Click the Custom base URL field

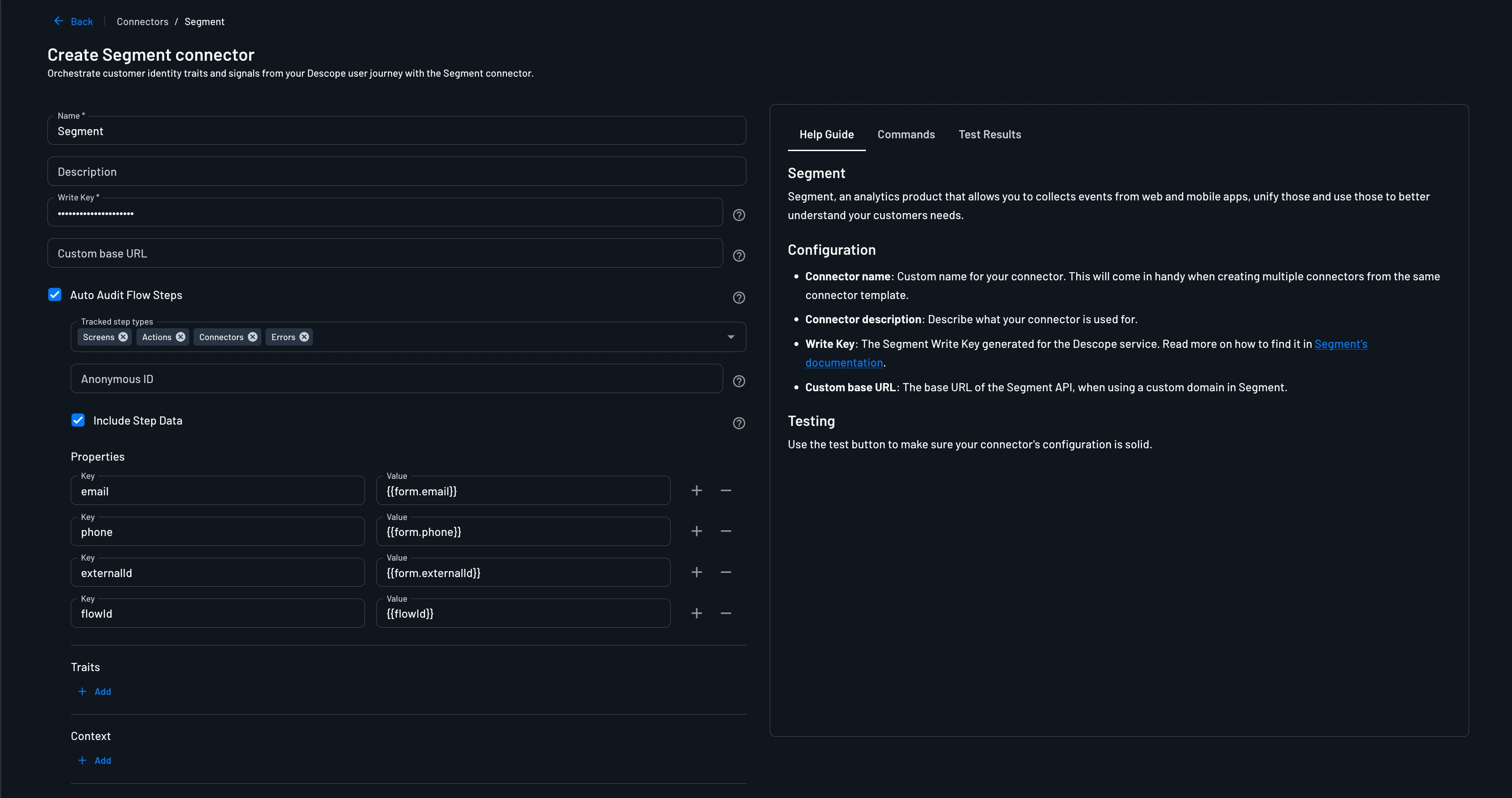[x=385, y=253]
